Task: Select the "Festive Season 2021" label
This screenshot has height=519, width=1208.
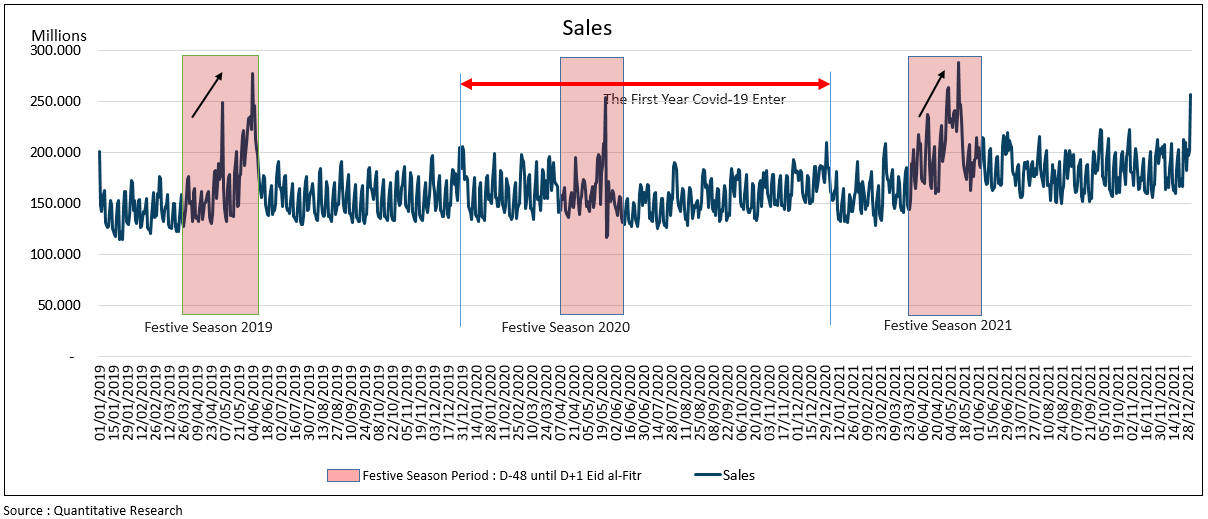Action: tap(947, 325)
